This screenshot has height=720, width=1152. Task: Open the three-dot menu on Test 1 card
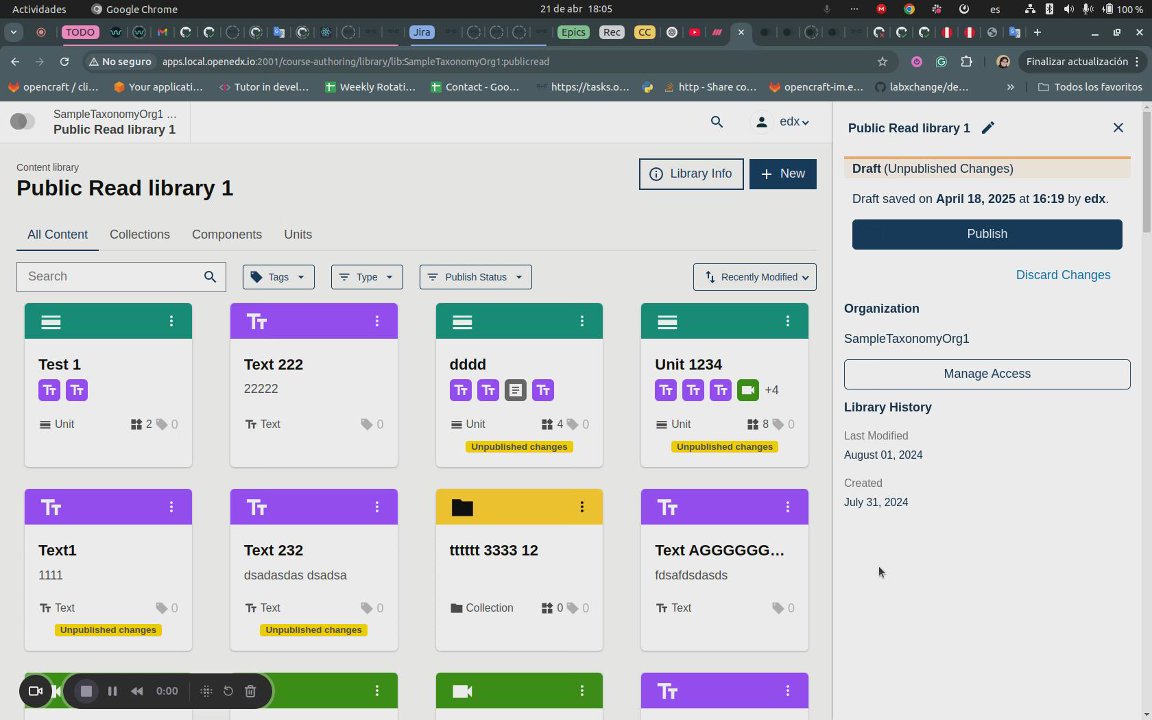click(171, 321)
